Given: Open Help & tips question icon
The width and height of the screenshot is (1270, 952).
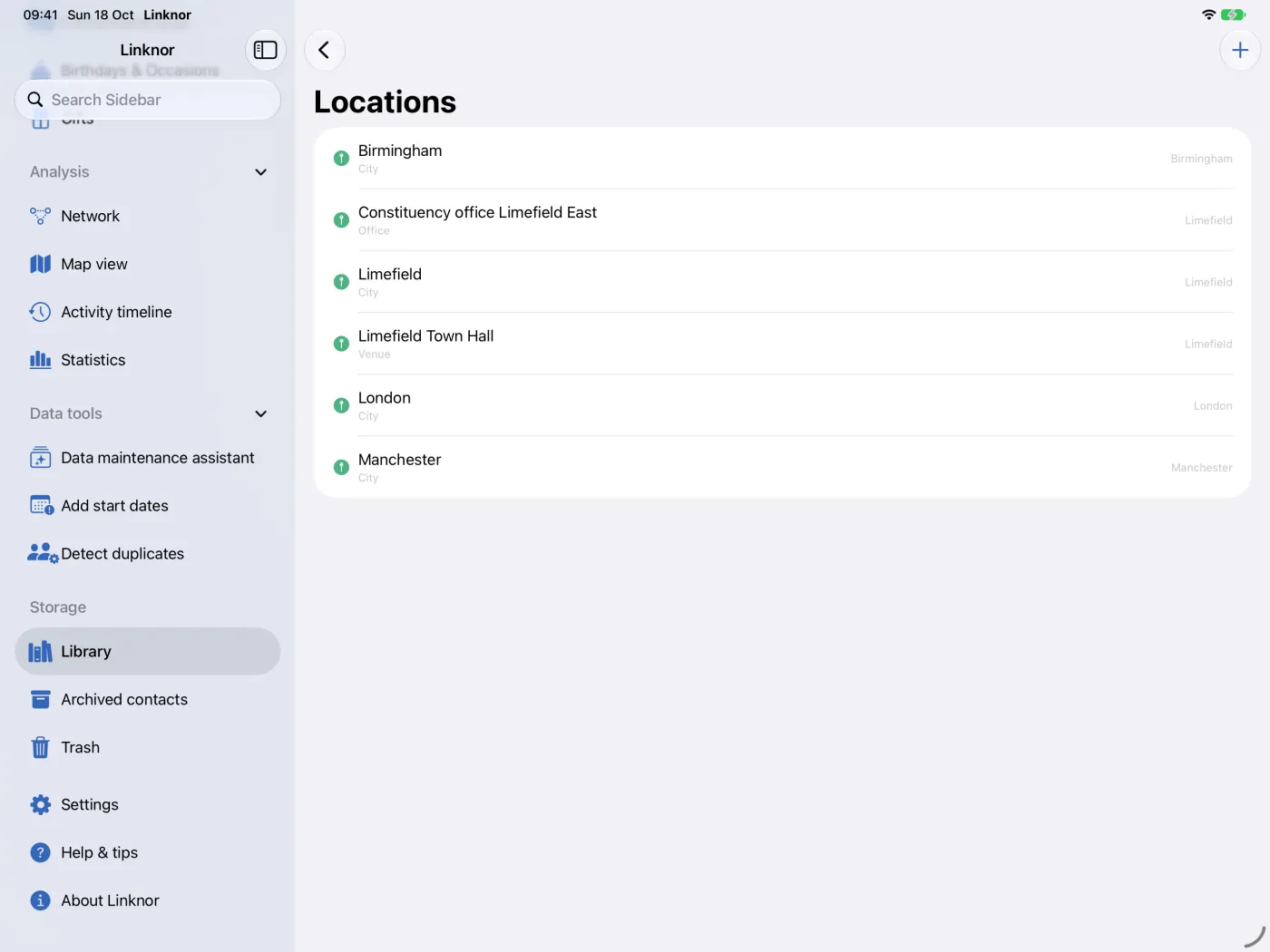Looking at the screenshot, I should click(40, 853).
